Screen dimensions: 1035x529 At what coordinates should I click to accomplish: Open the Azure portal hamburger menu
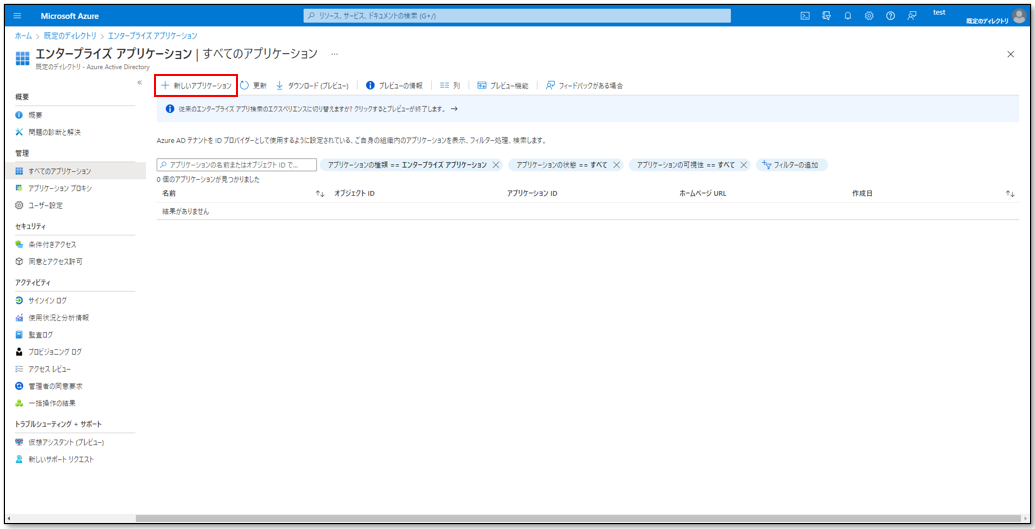[17, 15]
